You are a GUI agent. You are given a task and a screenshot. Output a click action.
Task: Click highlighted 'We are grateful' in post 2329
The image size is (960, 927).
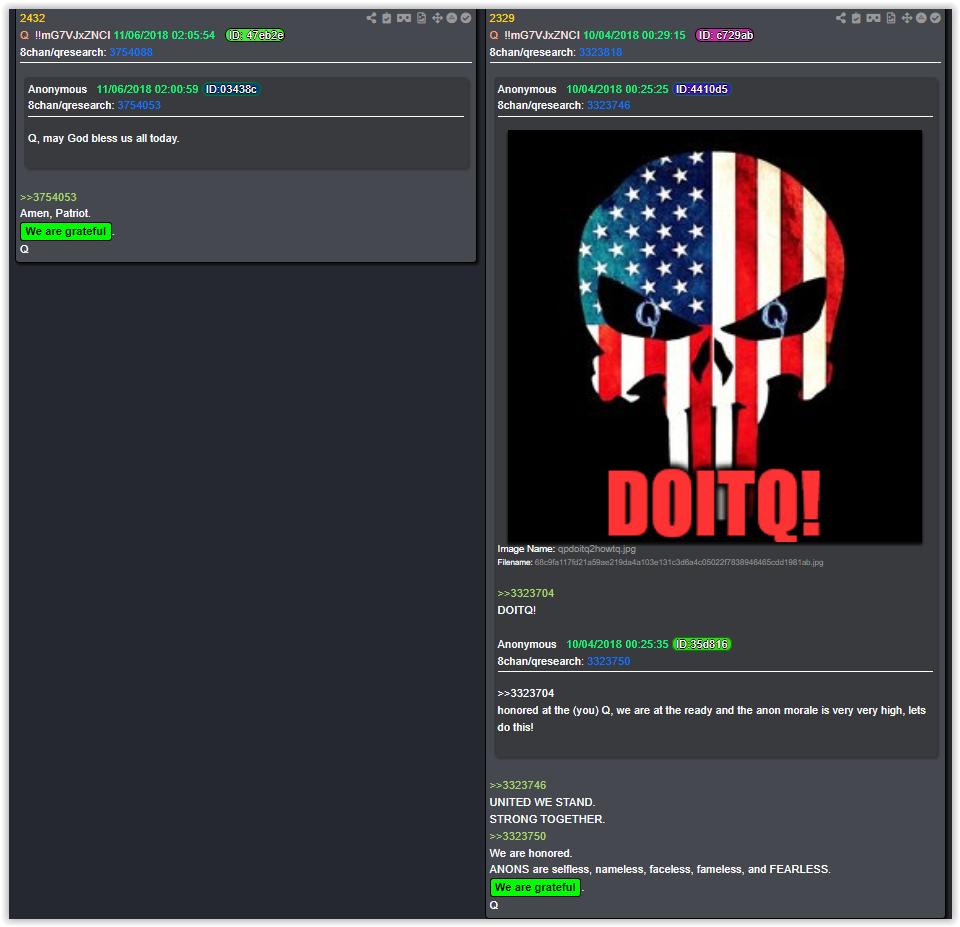coord(536,887)
